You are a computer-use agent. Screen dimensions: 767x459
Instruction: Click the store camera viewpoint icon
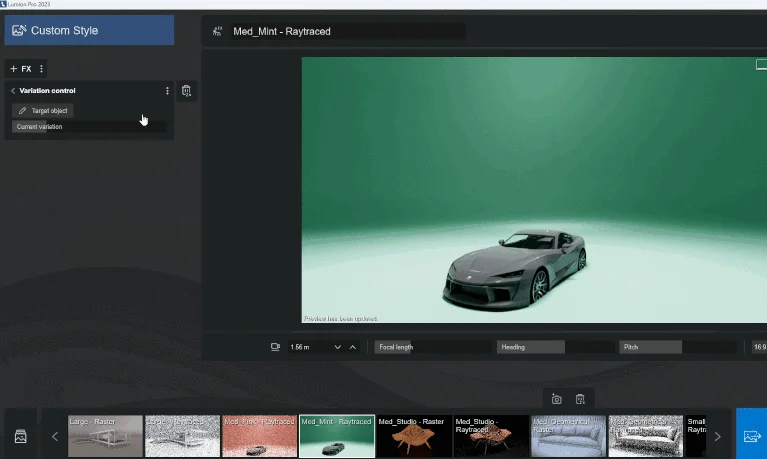[x=557, y=399]
